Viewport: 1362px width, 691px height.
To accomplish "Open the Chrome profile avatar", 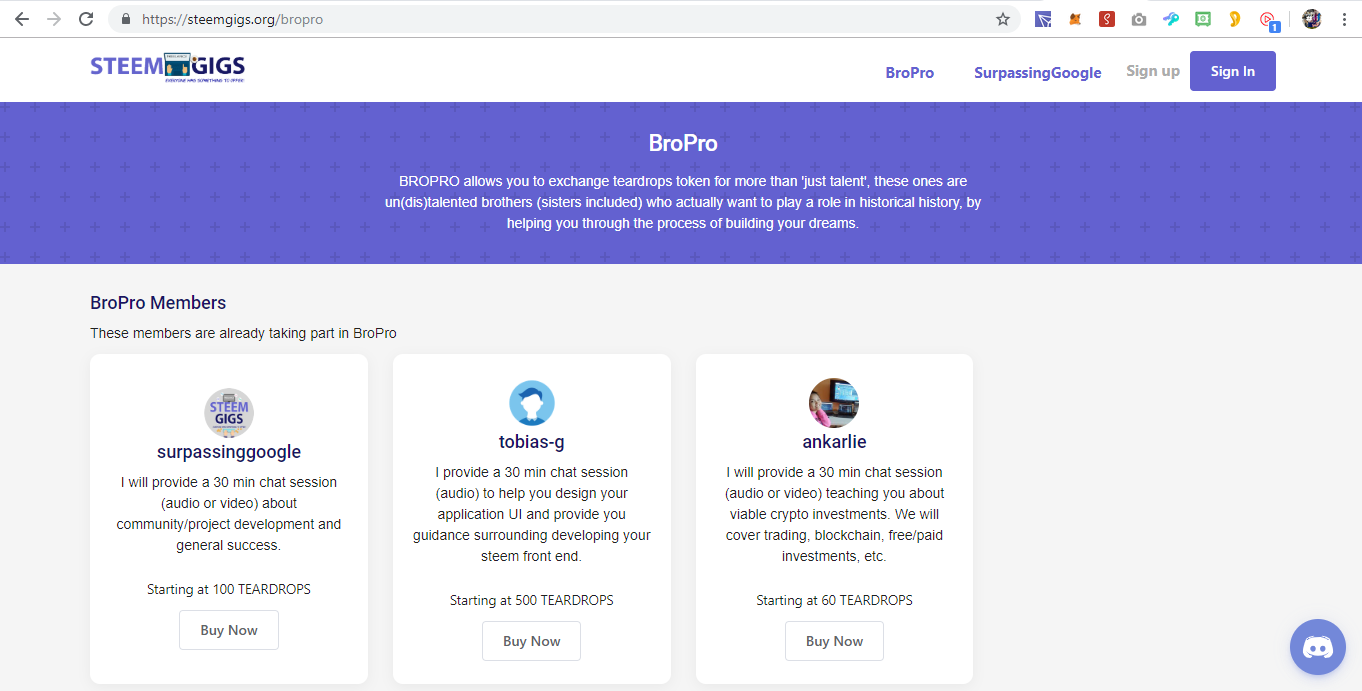I will [x=1312, y=19].
